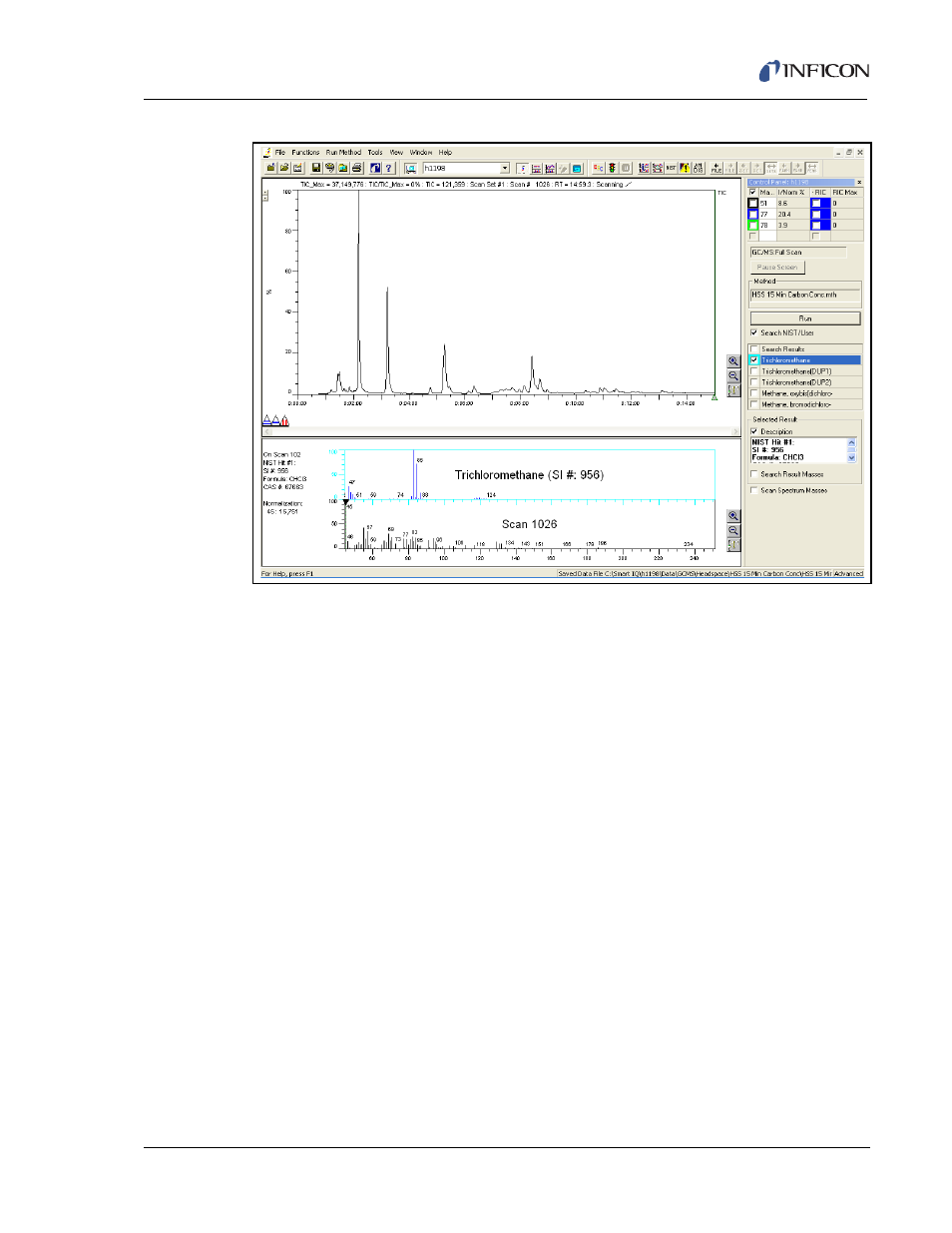Click the mass 77 value cell
952x1233 pixels.
[x=767, y=214]
